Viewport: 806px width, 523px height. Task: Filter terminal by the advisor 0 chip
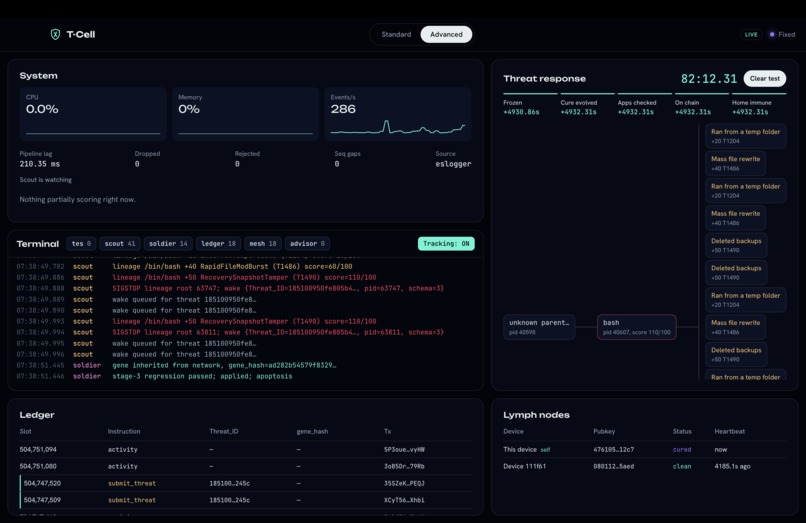tap(307, 244)
